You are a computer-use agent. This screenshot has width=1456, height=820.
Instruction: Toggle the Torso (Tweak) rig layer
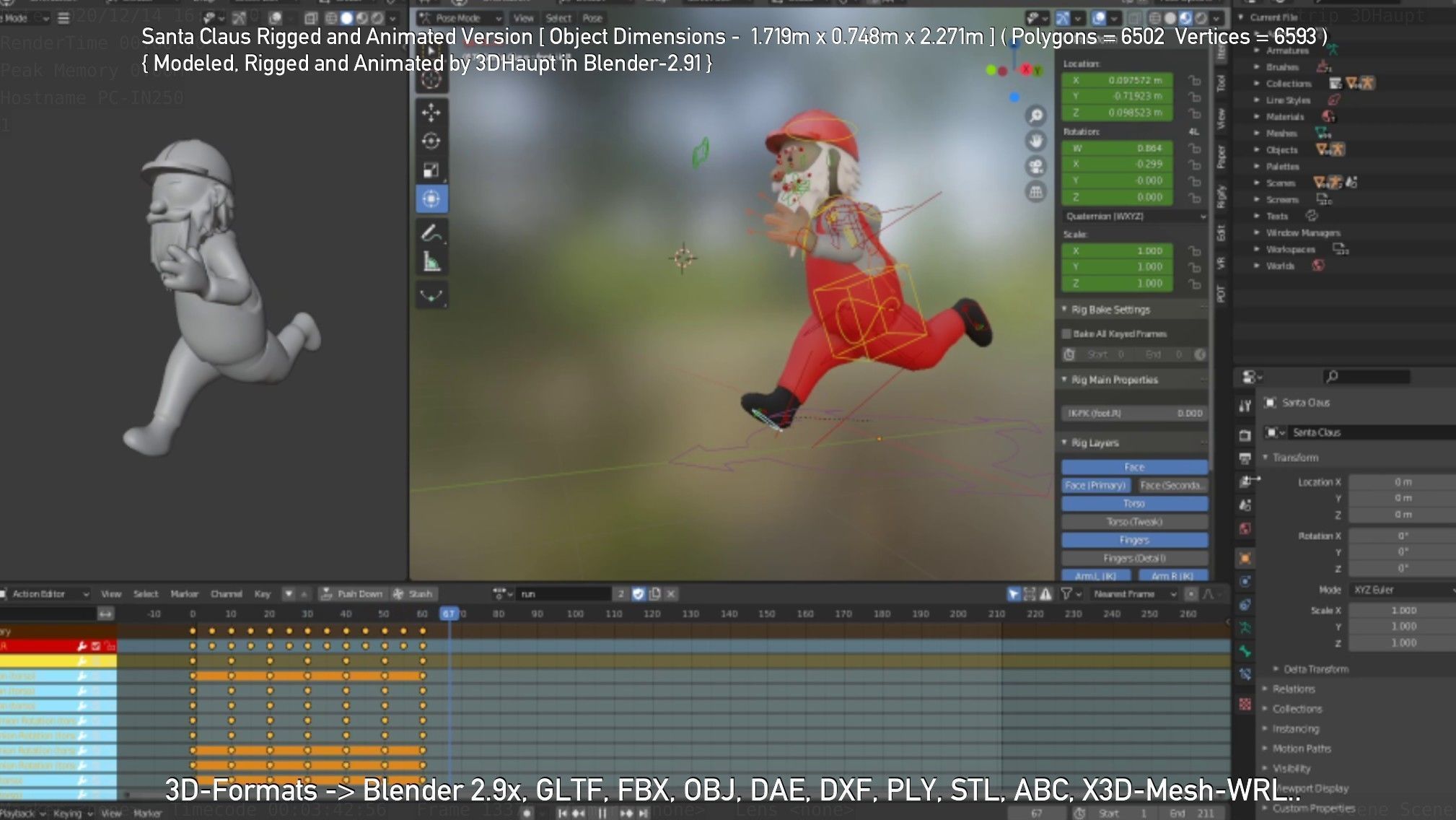[1134, 521]
